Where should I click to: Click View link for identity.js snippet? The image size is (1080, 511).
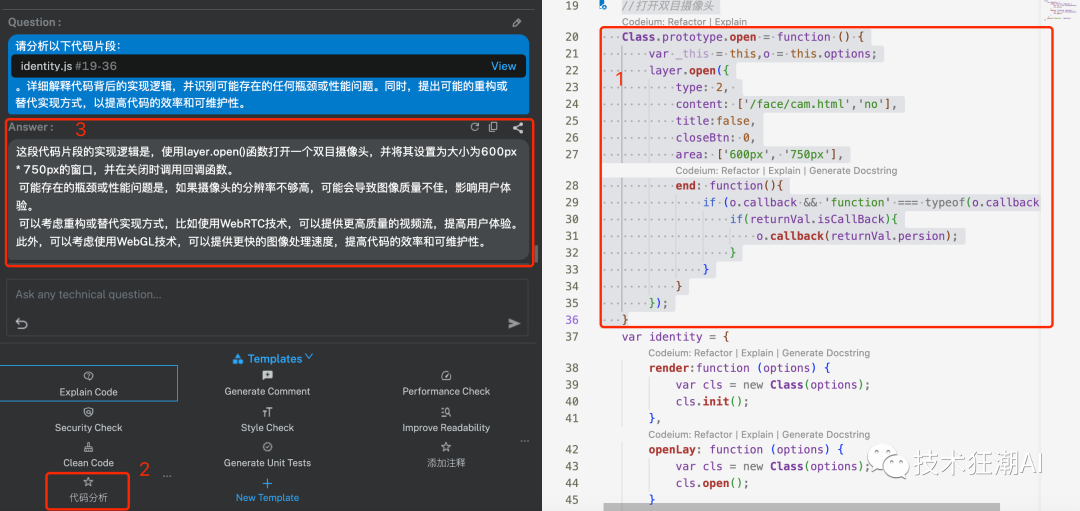click(x=503, y=66)
